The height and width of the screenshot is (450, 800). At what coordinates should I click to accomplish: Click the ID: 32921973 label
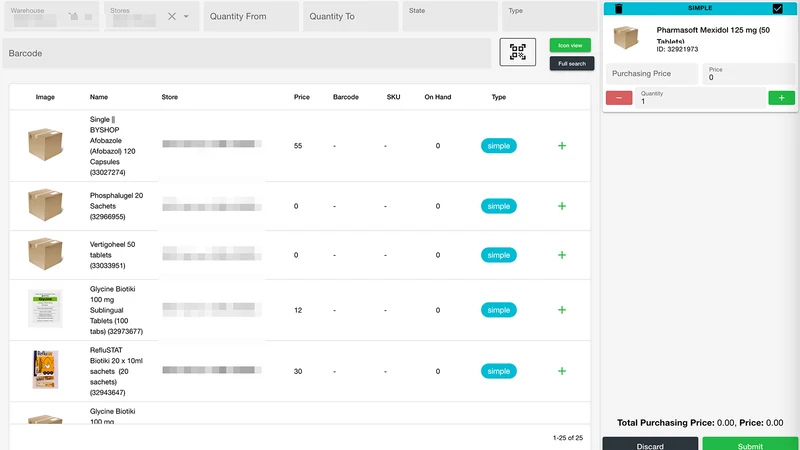[x=677, y=49]
